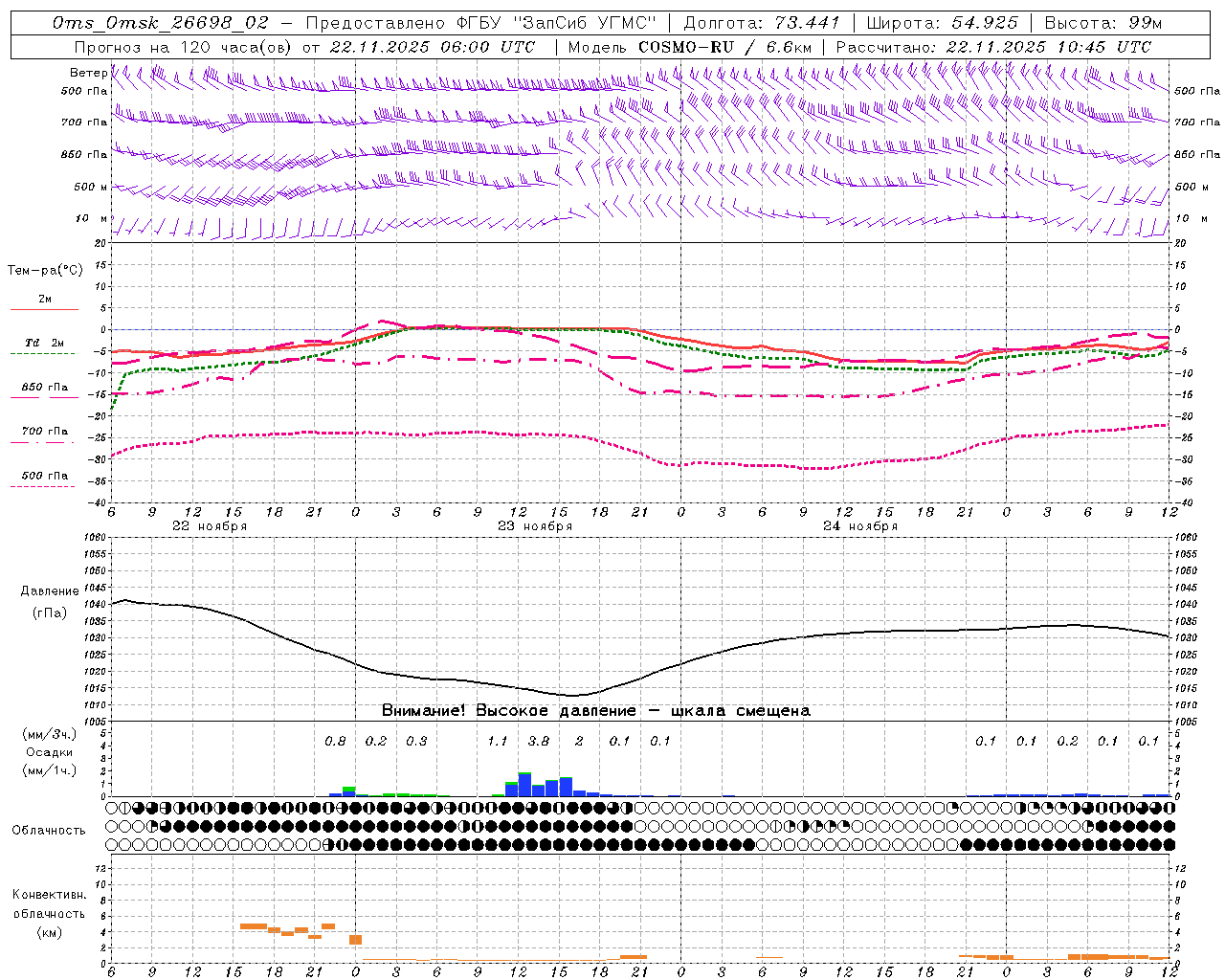1225x980 pixels.
Task: Click the Высота: 99м label
Action: pos(1102,23)
